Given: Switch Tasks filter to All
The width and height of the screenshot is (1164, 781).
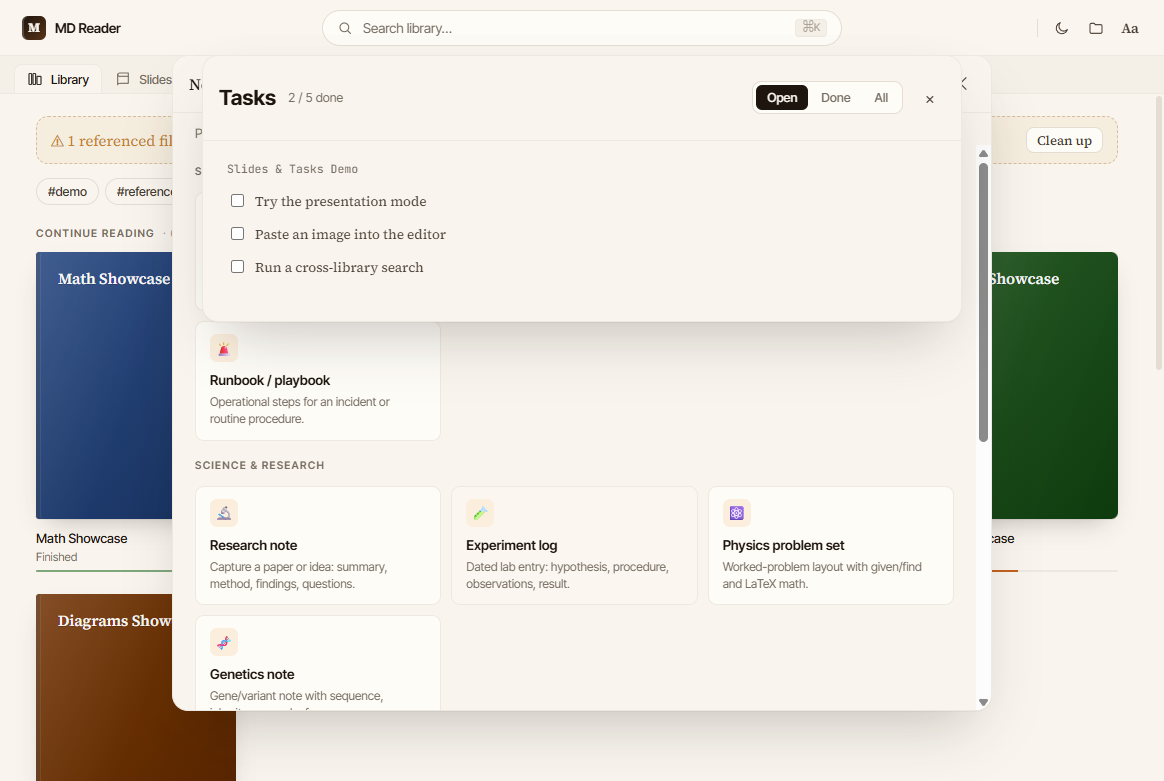Looking at the screenshot, I should point(881,98).
